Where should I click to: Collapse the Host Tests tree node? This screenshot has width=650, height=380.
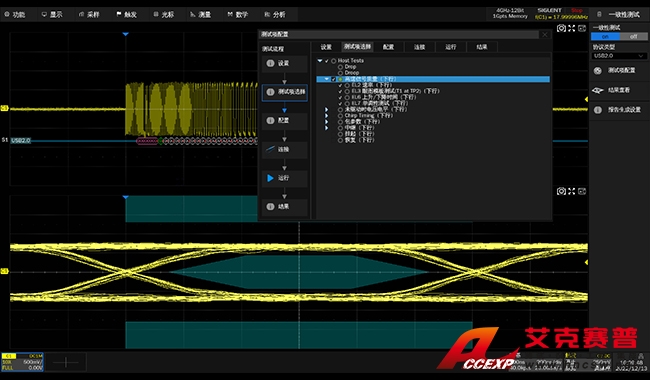coord(320,61)
